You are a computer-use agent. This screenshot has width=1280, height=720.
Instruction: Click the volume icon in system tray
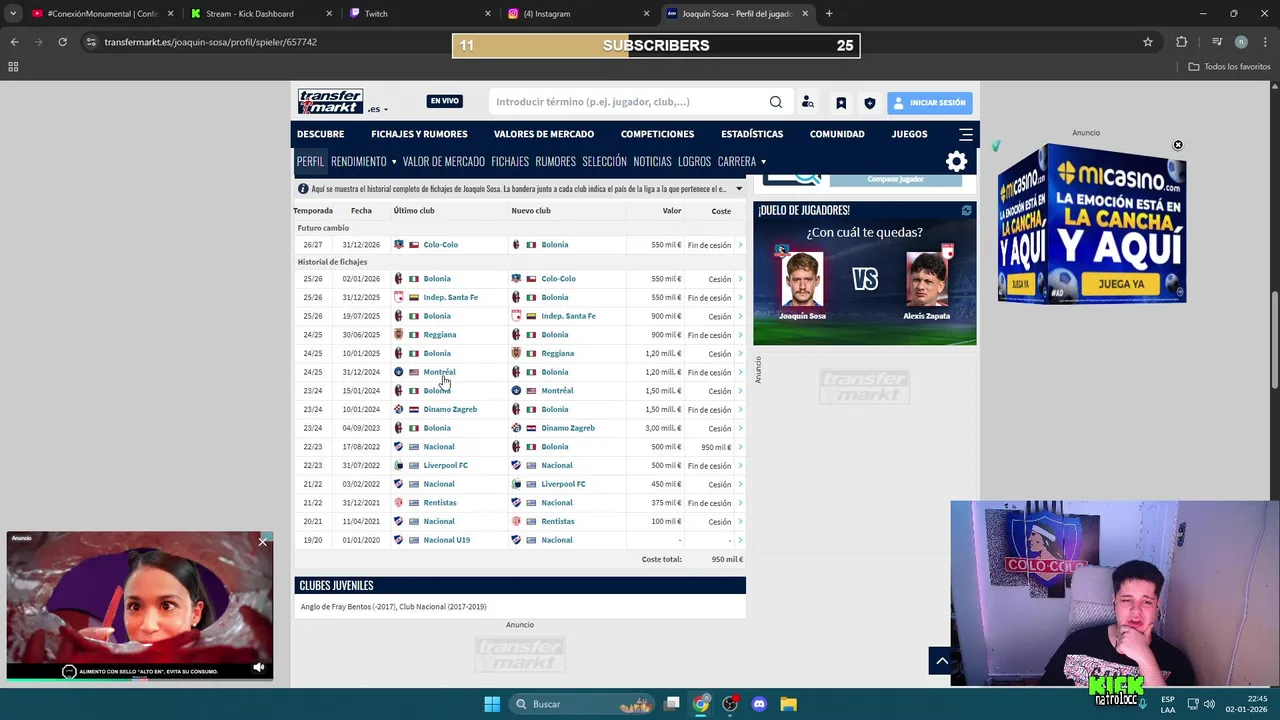tap(1209, 704)
